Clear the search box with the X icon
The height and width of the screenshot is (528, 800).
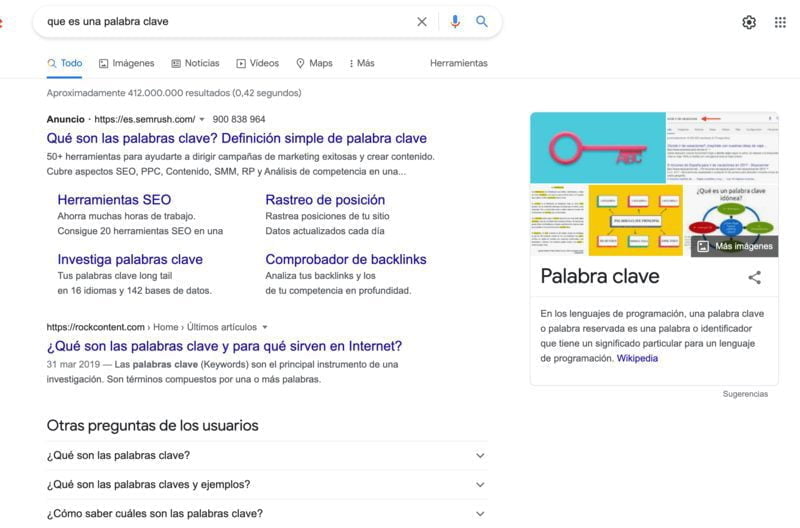click(421, 22)
